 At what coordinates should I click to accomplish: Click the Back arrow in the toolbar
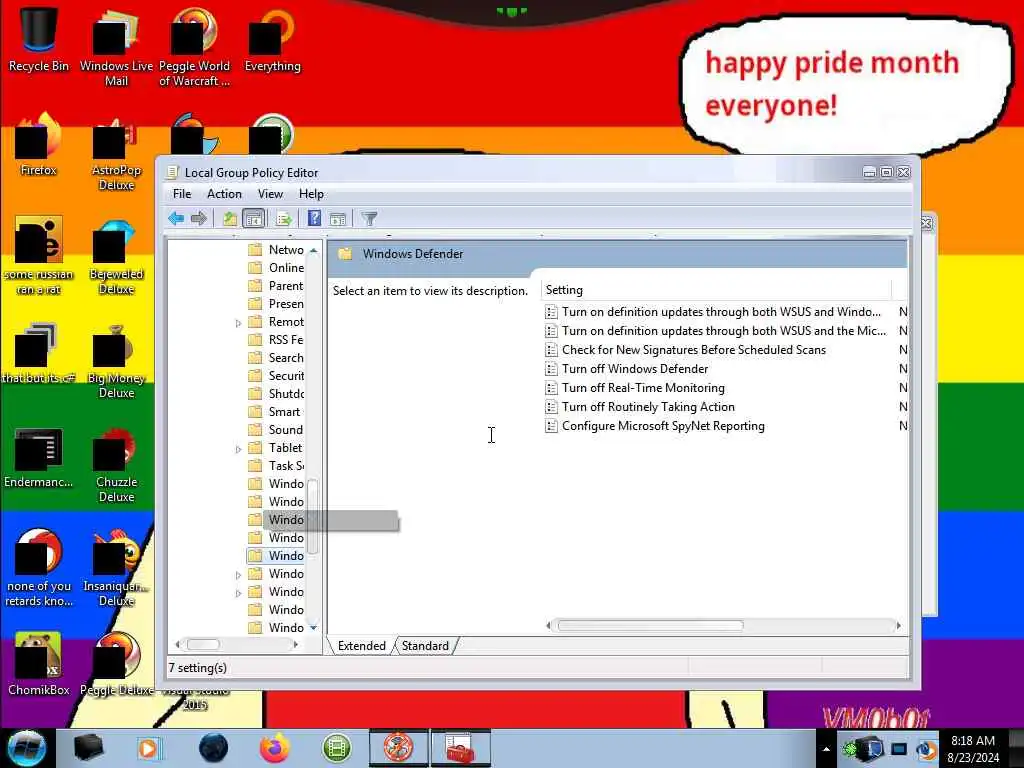(x=176, y=218)
